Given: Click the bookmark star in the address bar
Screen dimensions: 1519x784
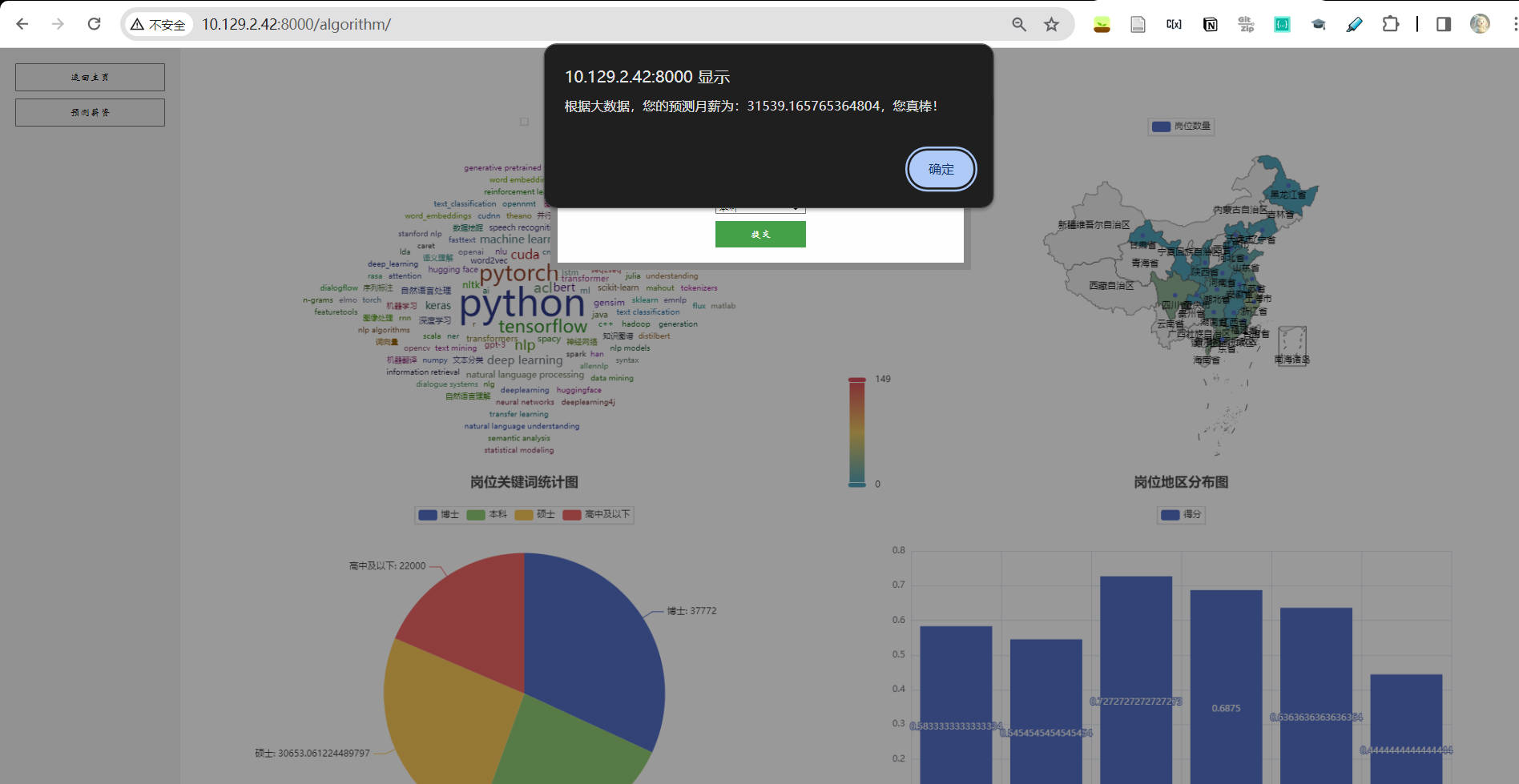Looking at the screenshot, I should 1050,24.
